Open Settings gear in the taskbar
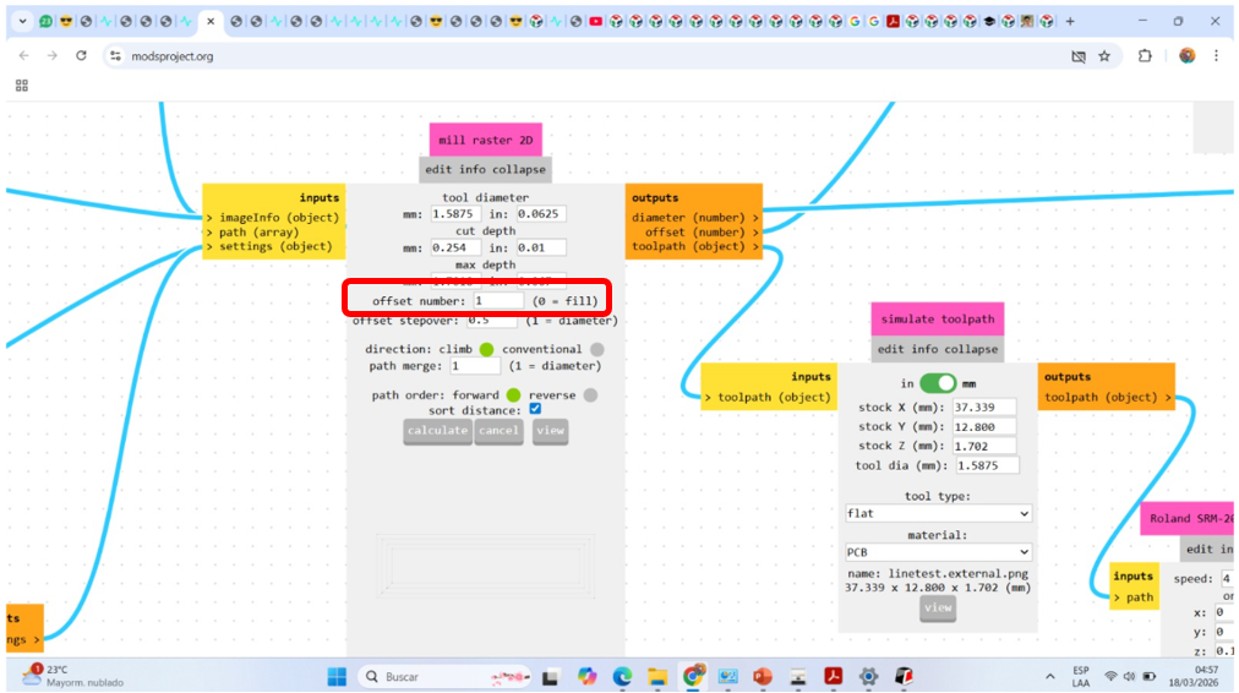The height and width of the screenshot is (693, 1239). click(x=868, y=677)
